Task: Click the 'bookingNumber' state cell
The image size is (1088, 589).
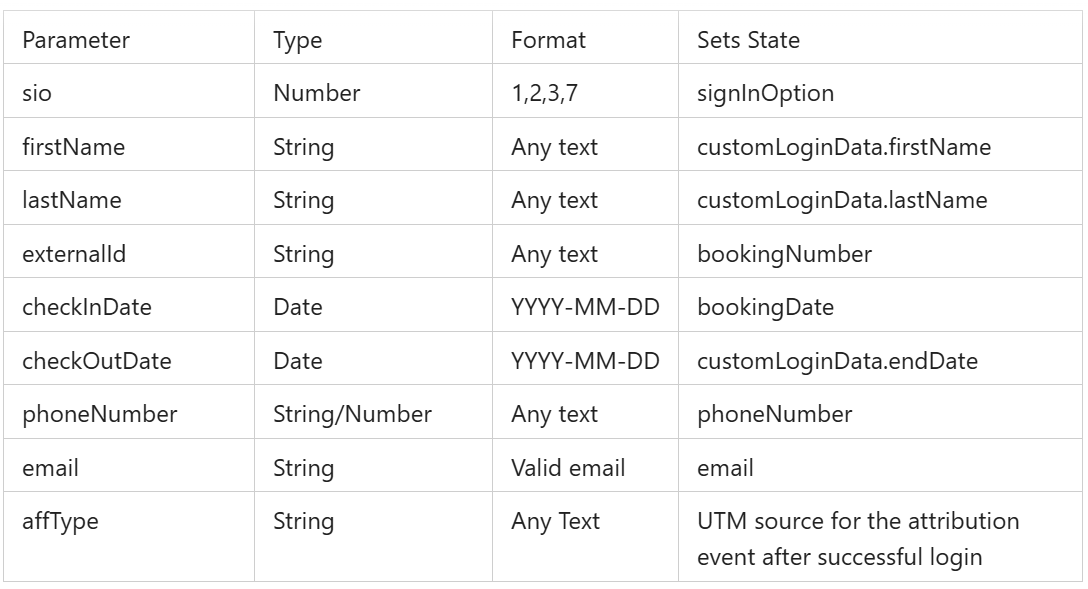Action: point(784,254)
